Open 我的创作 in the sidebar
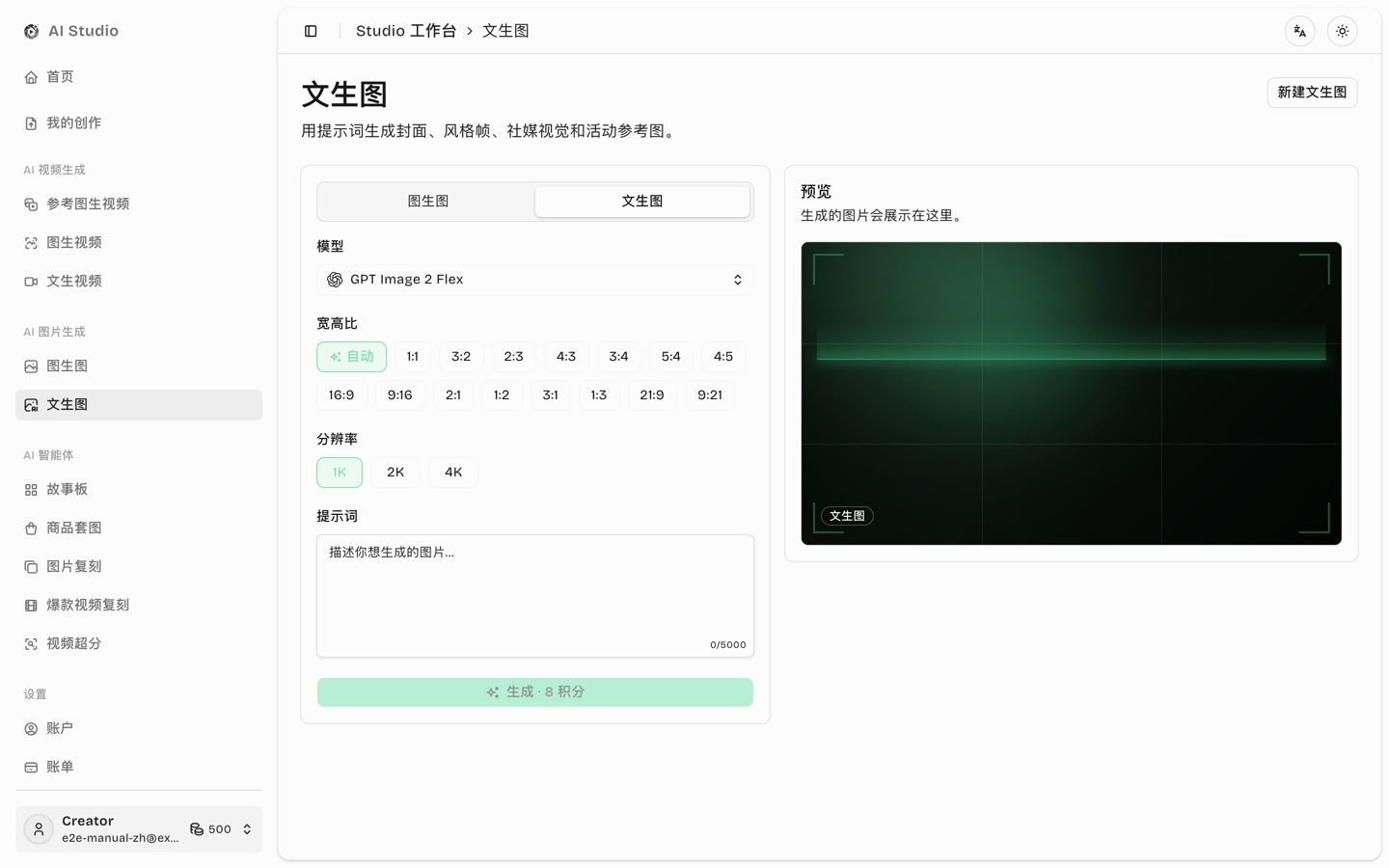The width and height of the screenshot is (1389, 868). coord(139,123)
